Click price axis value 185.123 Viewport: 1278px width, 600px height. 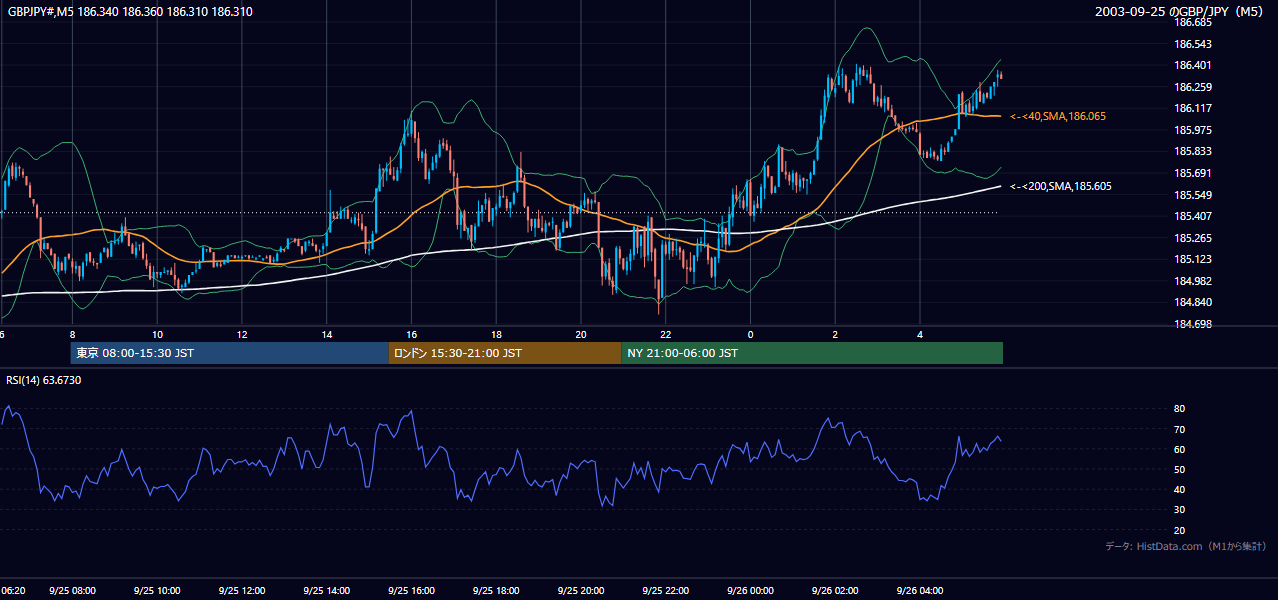click(1193, 259)
